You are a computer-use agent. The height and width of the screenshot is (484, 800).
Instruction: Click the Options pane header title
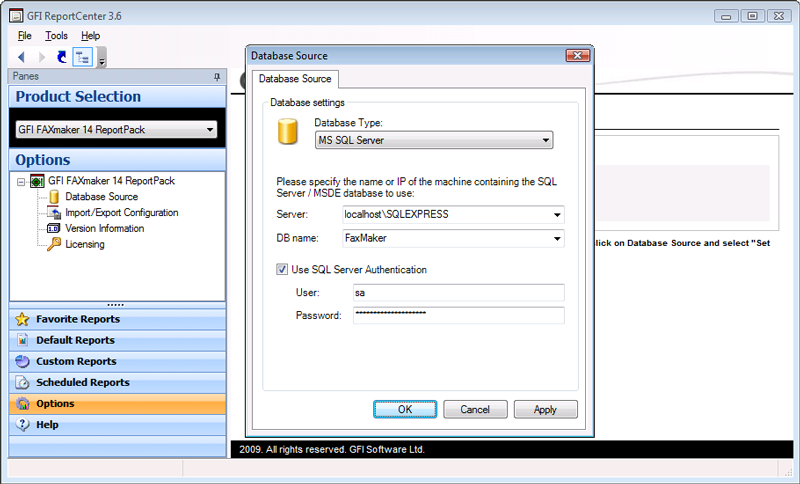pyautogui.click(x=117, y=160)
